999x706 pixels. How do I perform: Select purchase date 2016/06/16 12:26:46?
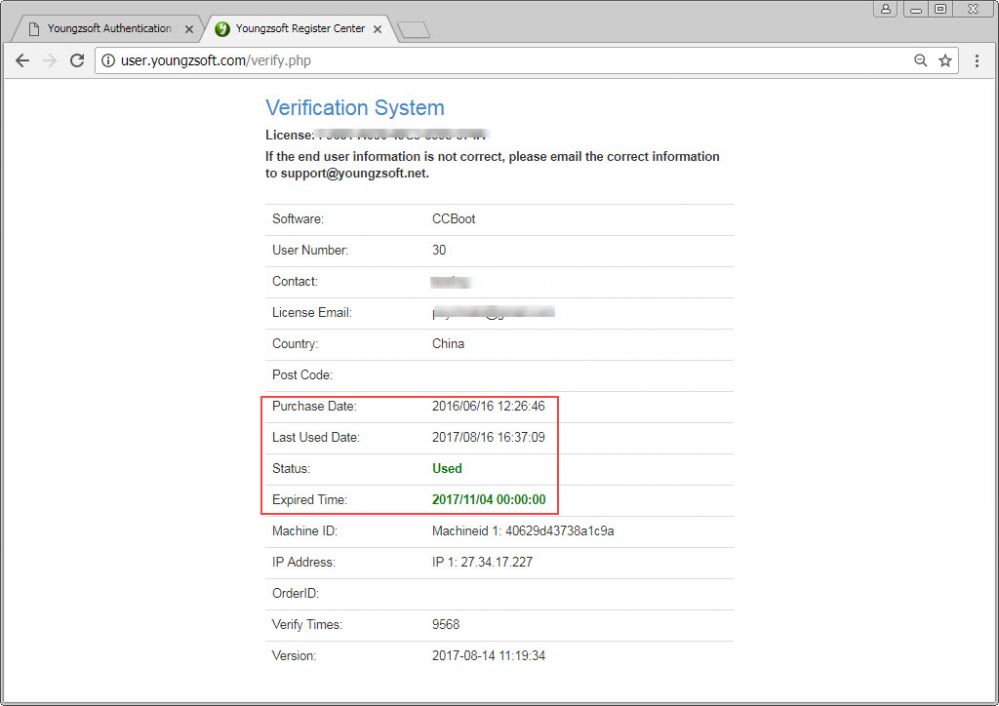489,406
